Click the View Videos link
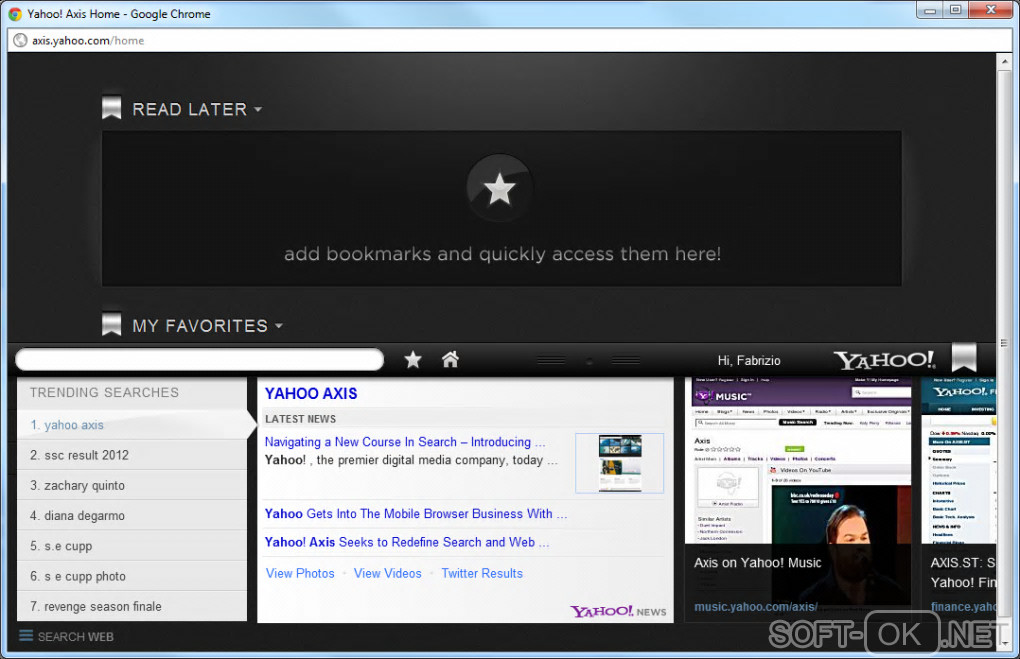This screenshot has height=659, width=1020. click(388, 573)
